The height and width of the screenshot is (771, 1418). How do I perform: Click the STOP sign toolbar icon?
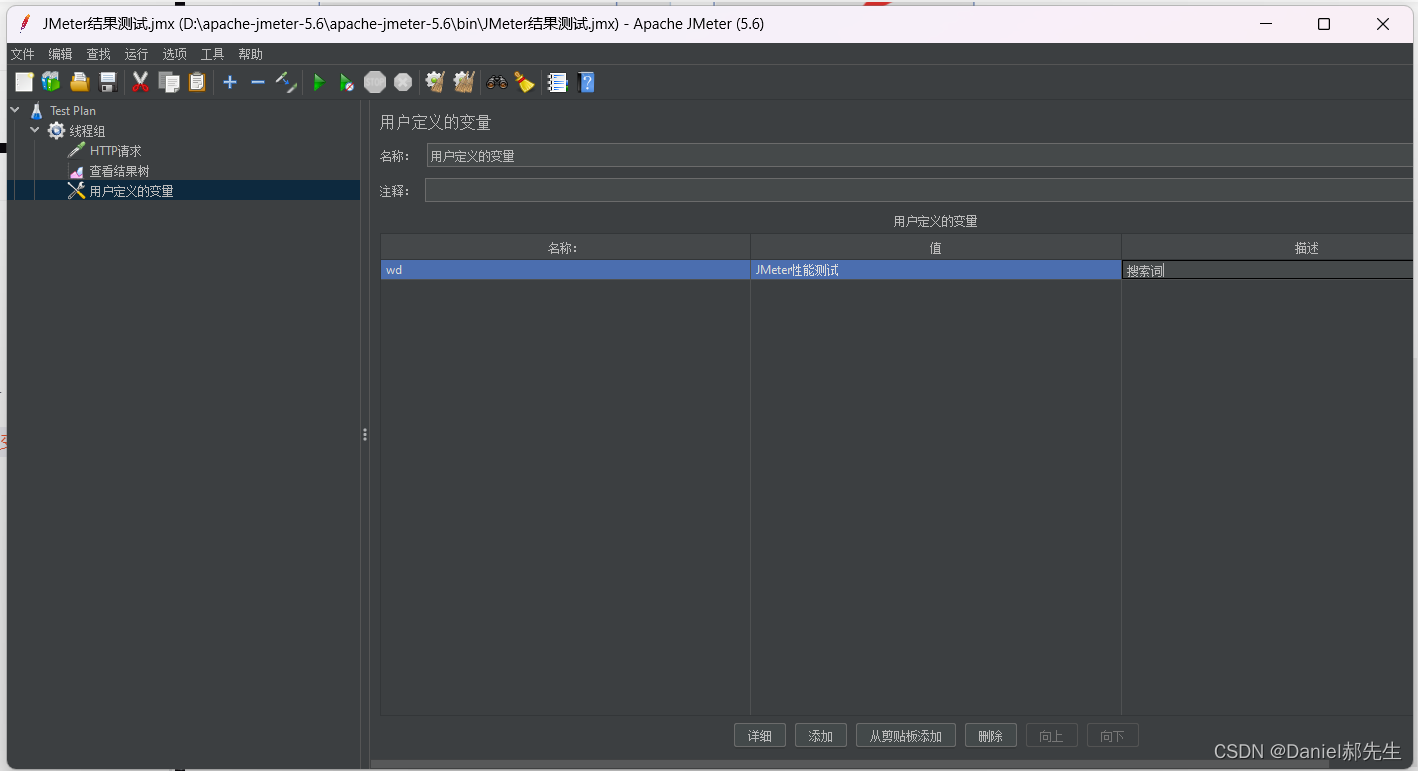point(375,82)
